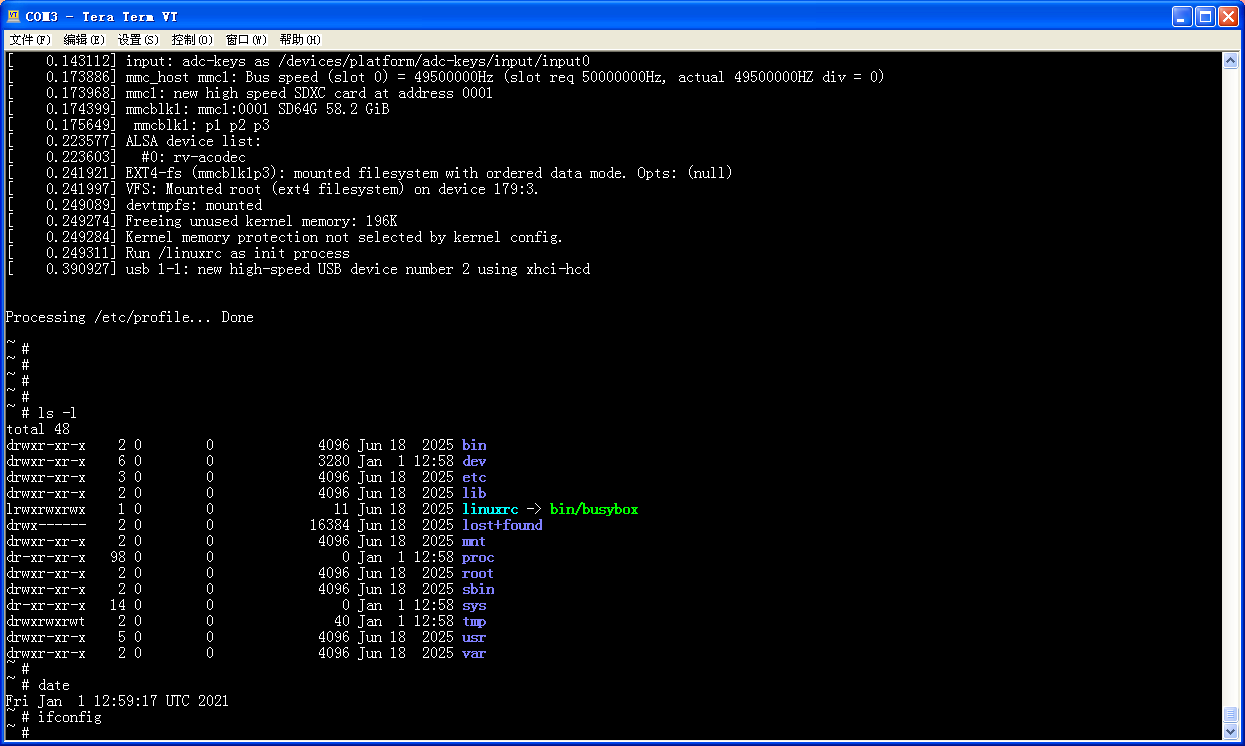Click the 'lost+found' directory name
This screenshot has height=746, width=1245.
(502, 525)
